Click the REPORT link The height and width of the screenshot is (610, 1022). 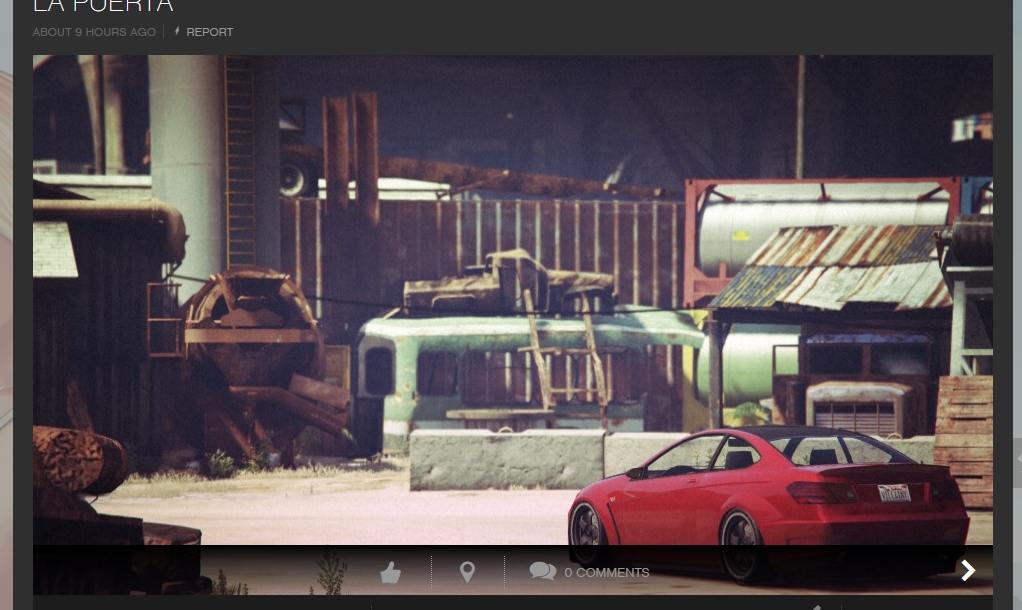[x=209, y=32]
